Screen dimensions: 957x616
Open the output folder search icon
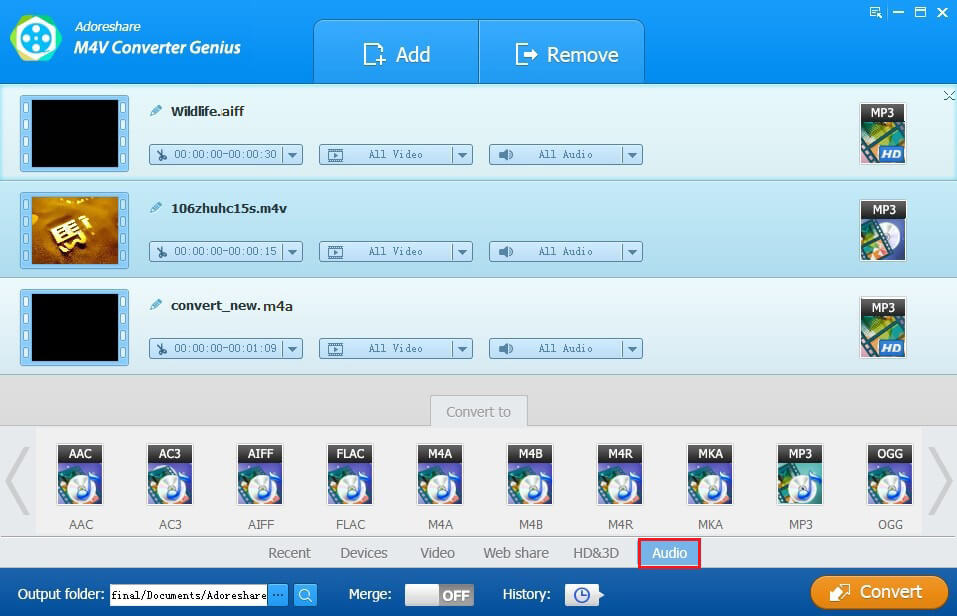point(305,595)
